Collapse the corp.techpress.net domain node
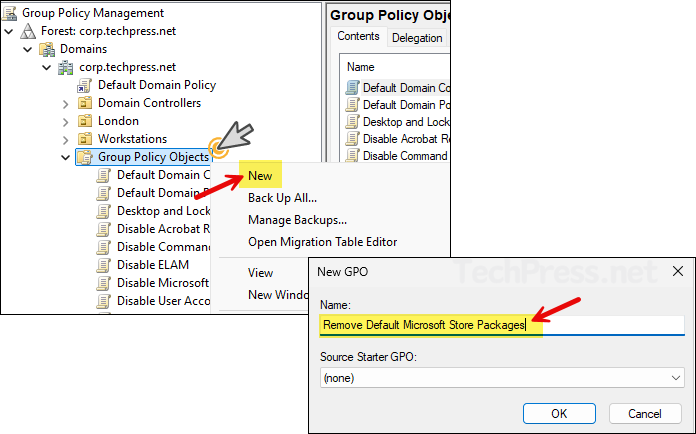 (47, 67)
